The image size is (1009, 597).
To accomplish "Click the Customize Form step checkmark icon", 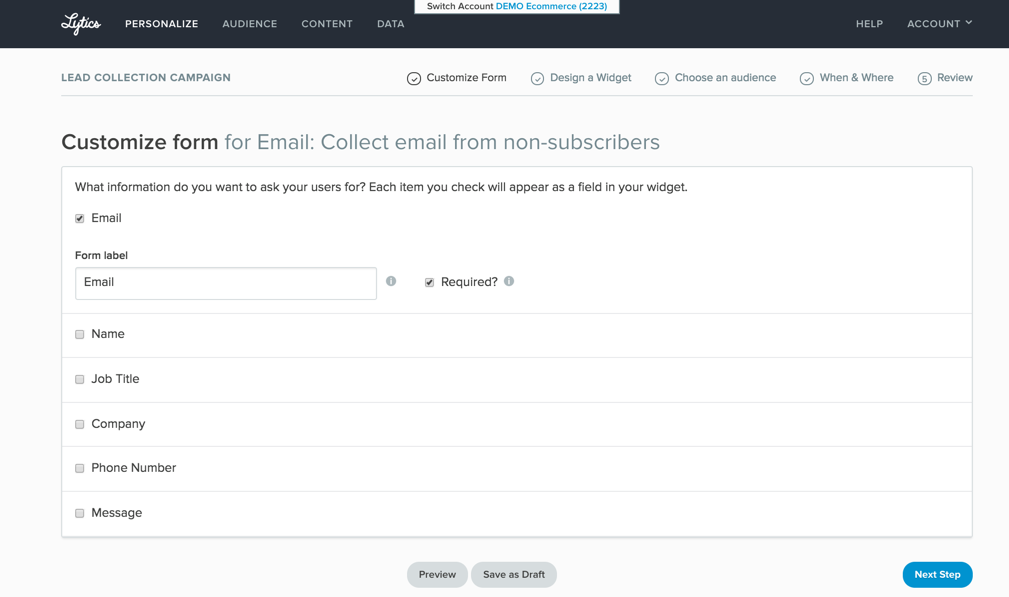I will [414, 78].
